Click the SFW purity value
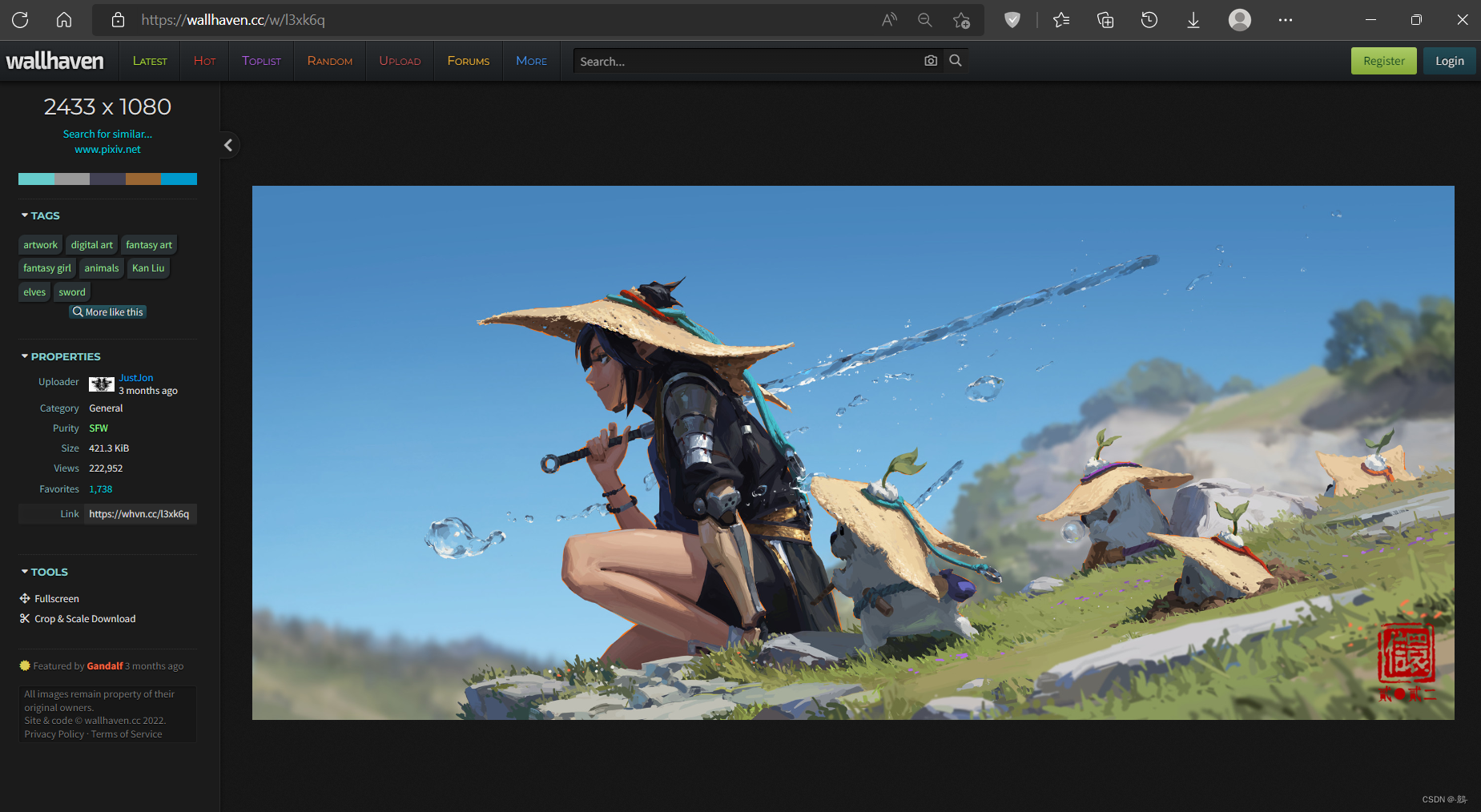The width and height of the screenshot is (1481, 812). pyautogui.click(x=99, y=428)
